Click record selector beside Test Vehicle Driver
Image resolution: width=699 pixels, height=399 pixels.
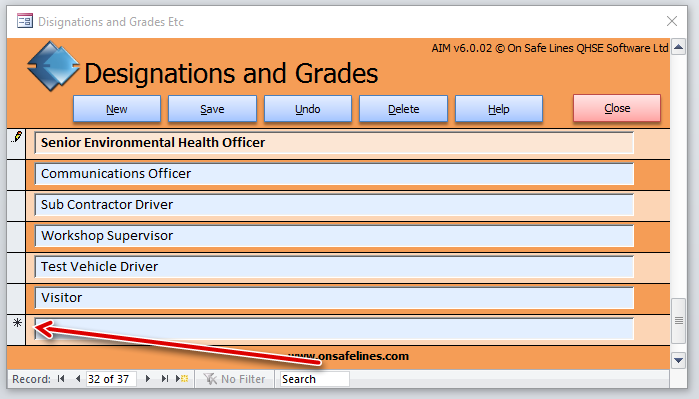coord(16,268)
